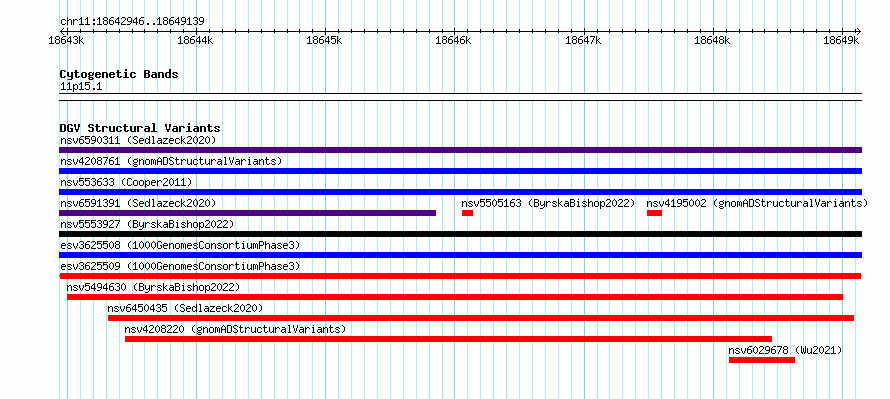Open the nsv5505163 (ByrskaBishop2022) label
The height and width of the screenshot is (399, 890).
(548, 203)
